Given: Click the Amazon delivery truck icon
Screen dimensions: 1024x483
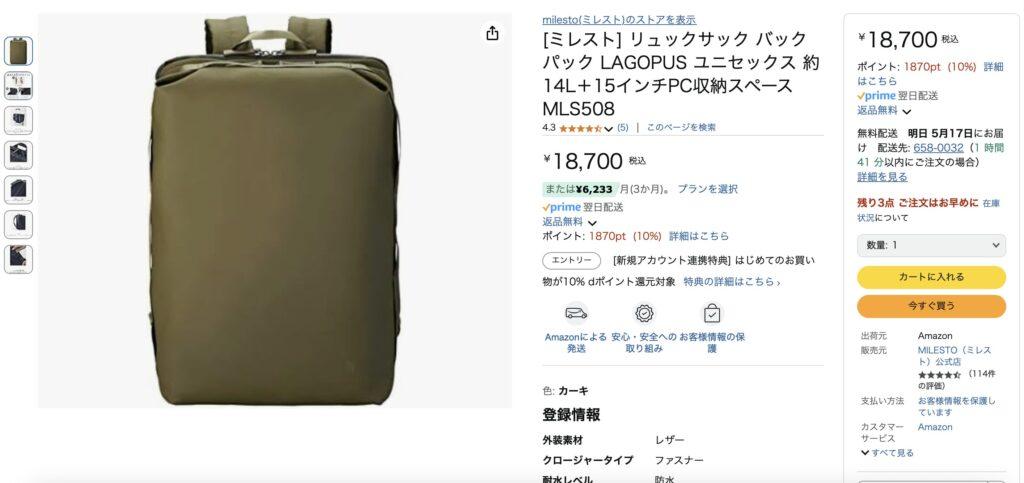Looking at the screenshot, I should pos(576,314).
